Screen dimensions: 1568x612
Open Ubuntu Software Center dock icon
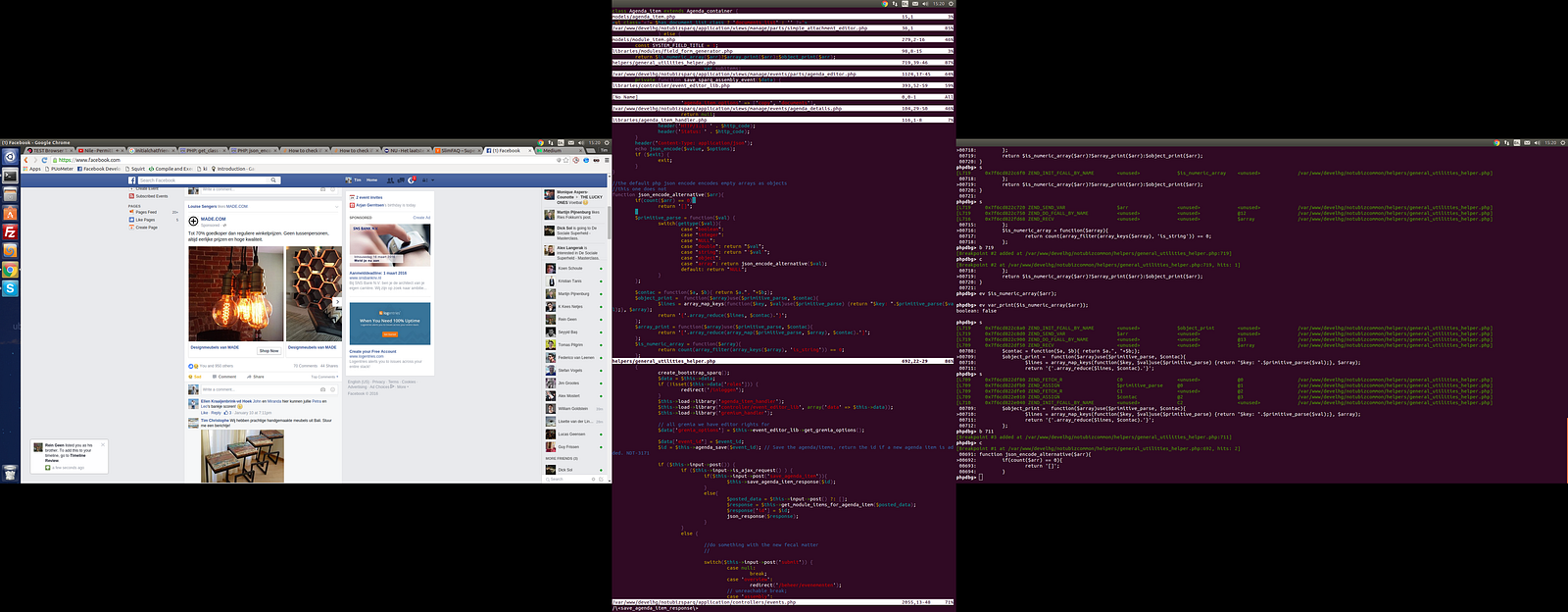(10, 214)
